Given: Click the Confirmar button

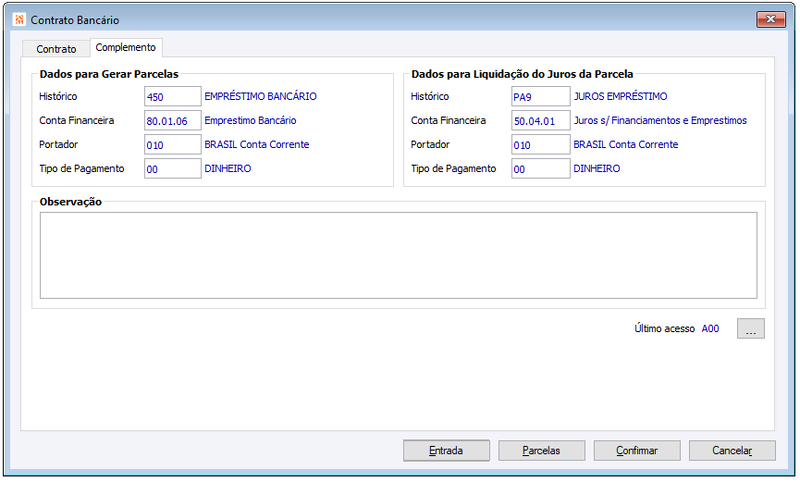Looking at the screenshot, I should pos(637,451).
